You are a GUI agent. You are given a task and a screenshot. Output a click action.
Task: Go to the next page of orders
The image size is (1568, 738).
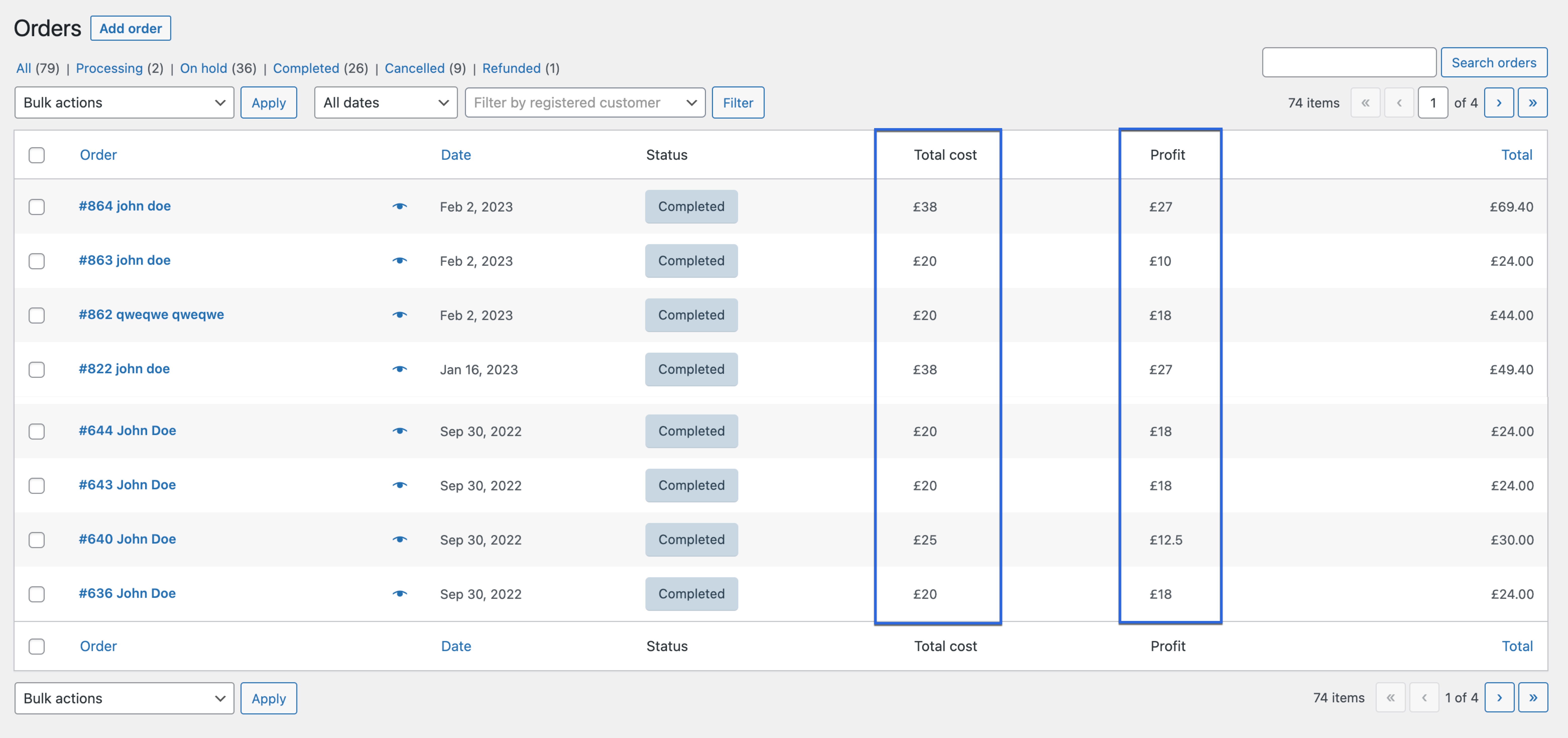(1499, 102)
